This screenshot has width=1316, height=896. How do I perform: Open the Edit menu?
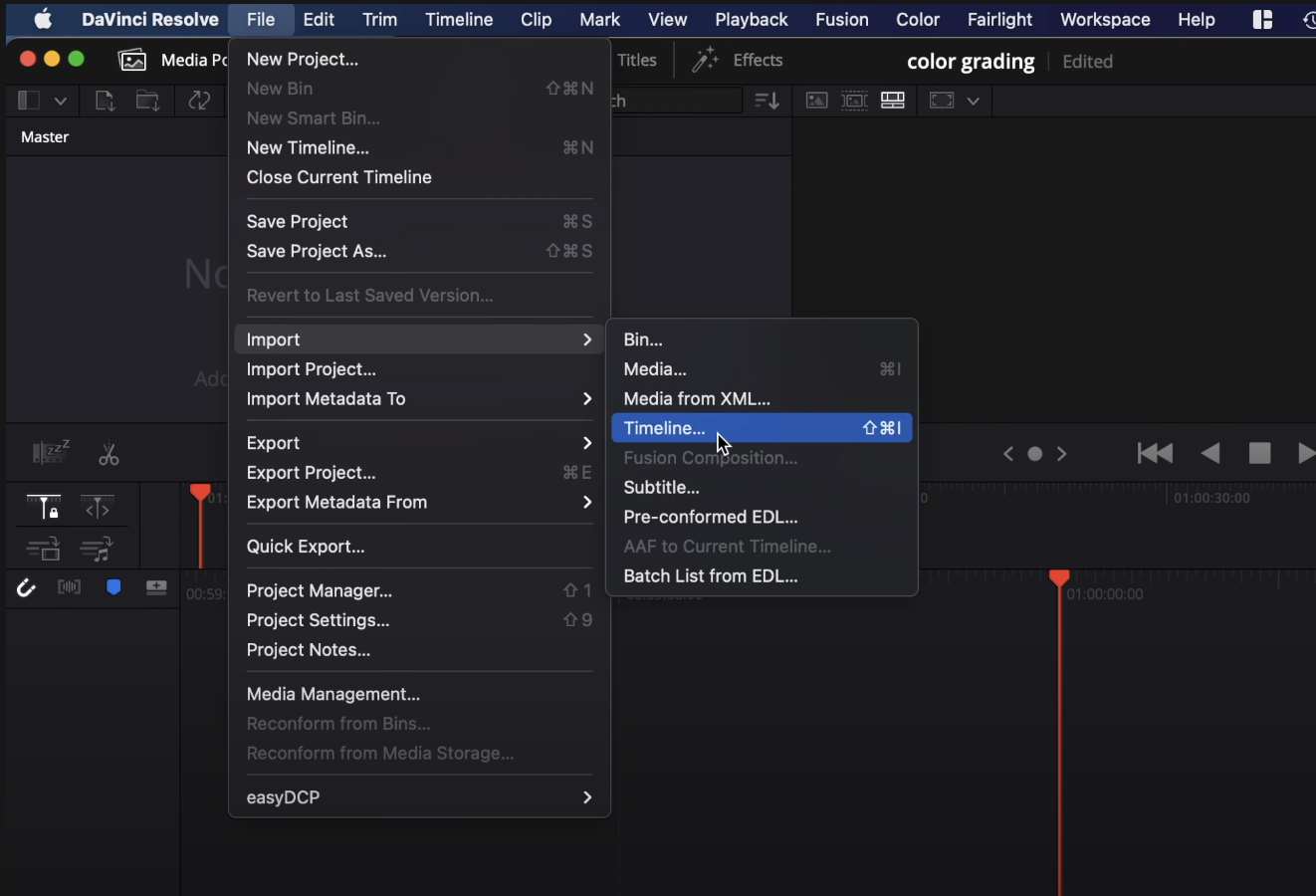pos(319,19)
